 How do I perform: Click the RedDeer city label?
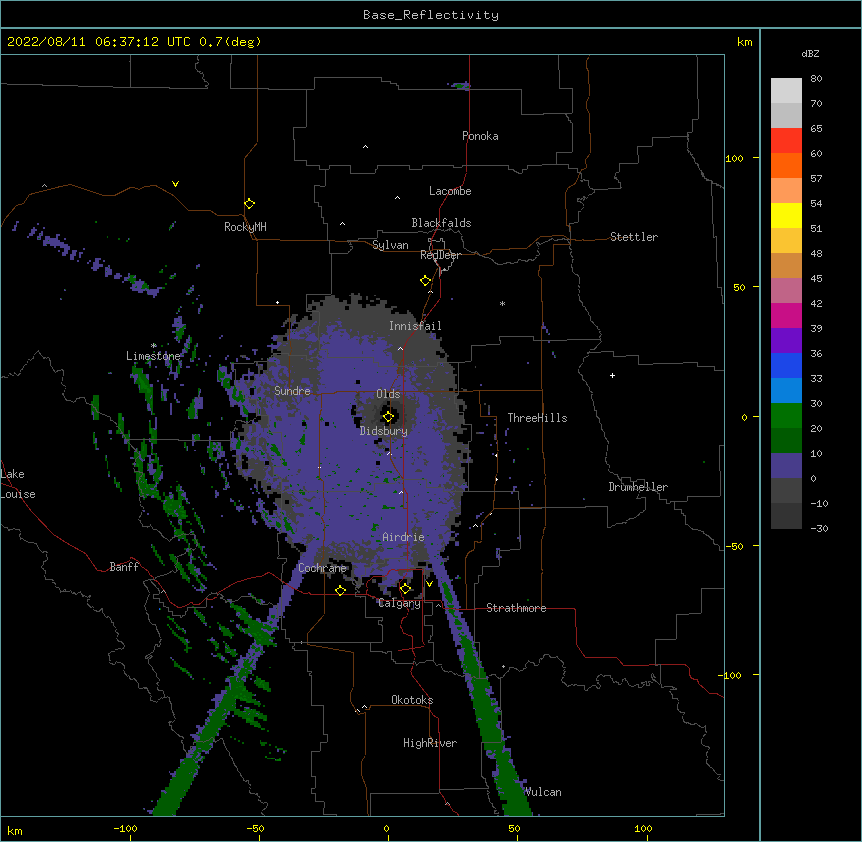(x=440, y=255)
